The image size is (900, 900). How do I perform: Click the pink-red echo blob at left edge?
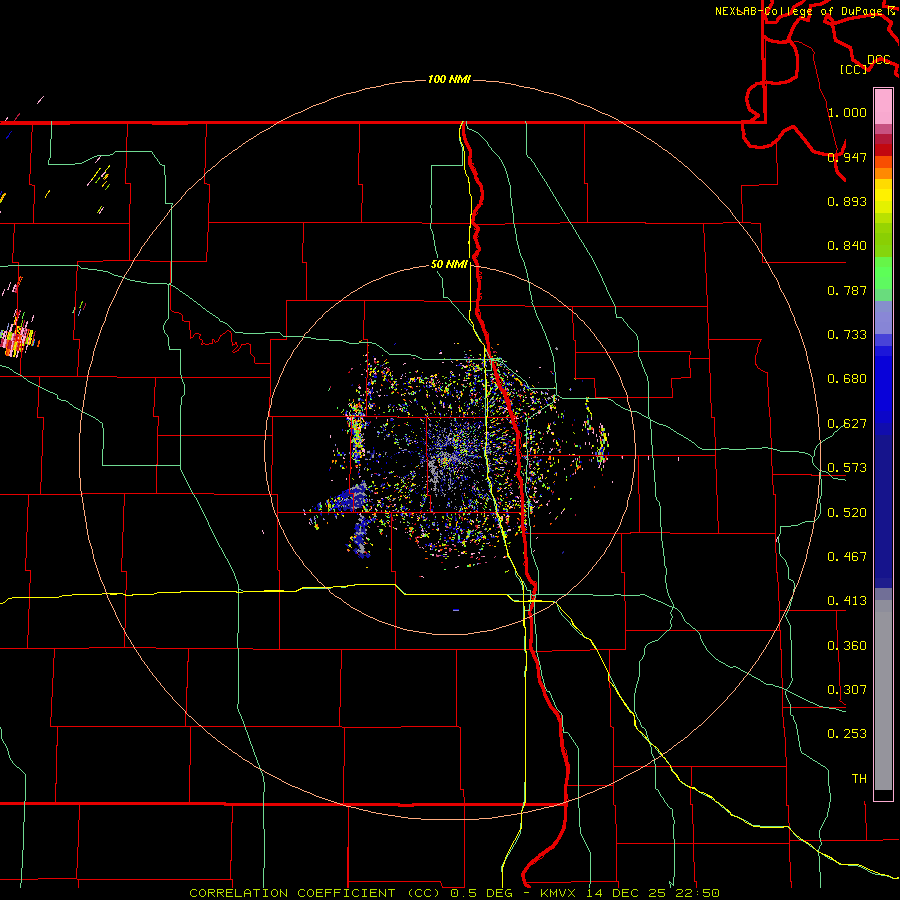tap(18, 338)
